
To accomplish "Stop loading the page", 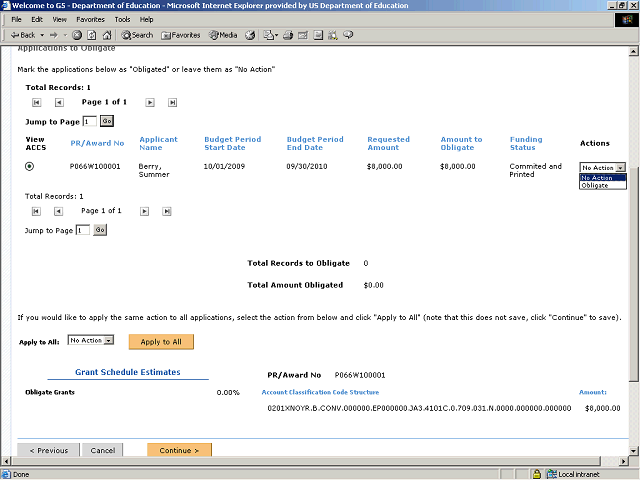I will pyautogui.click(x=77, y=35).
